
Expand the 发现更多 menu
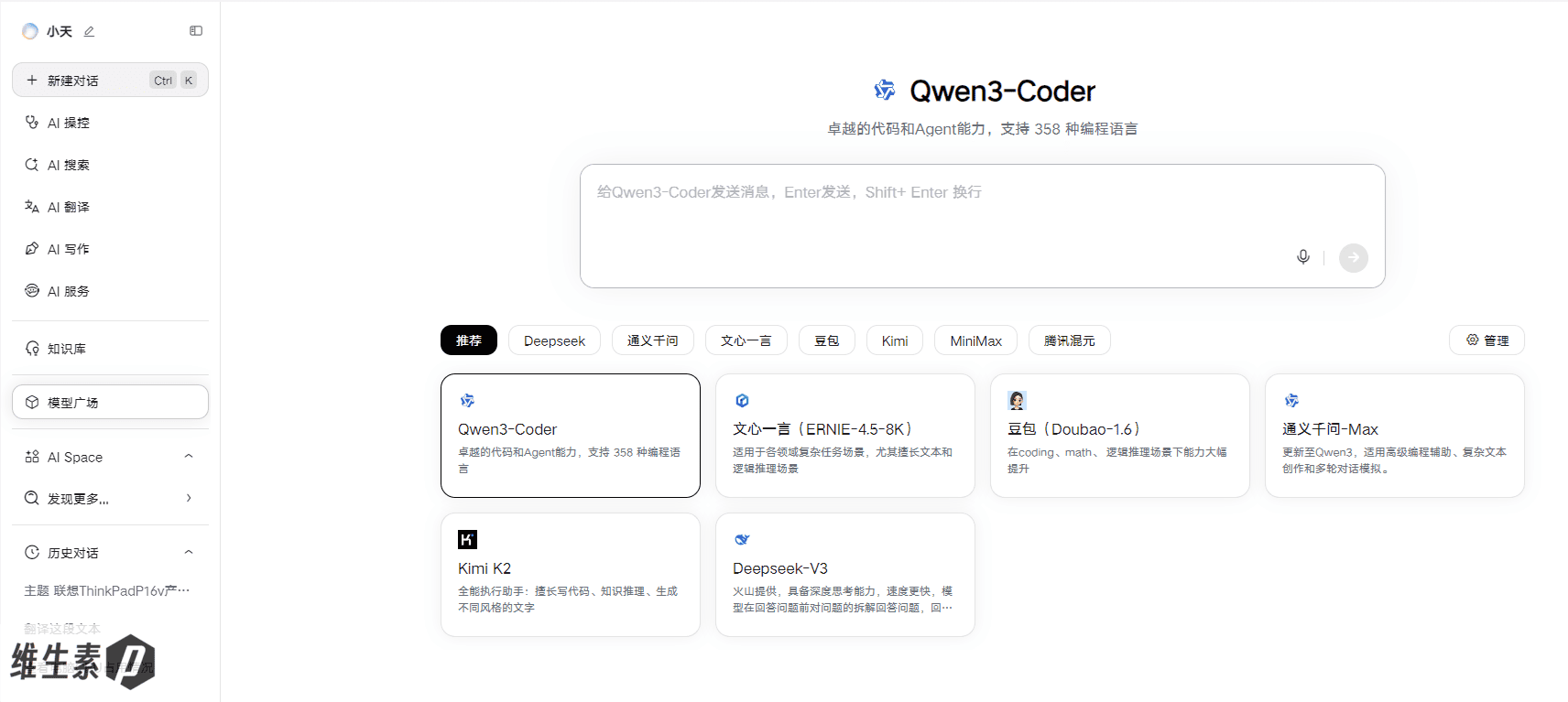[189, 499]
